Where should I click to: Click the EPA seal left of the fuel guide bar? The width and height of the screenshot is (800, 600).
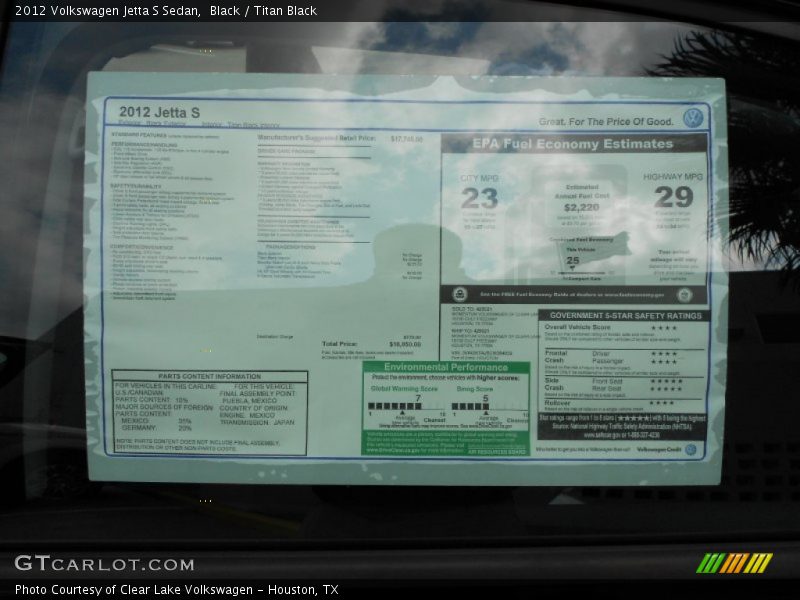coord(460,294)
